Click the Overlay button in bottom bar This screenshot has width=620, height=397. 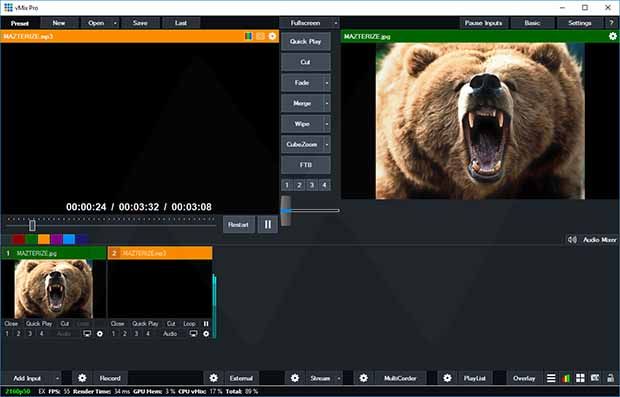pos(524,378)
